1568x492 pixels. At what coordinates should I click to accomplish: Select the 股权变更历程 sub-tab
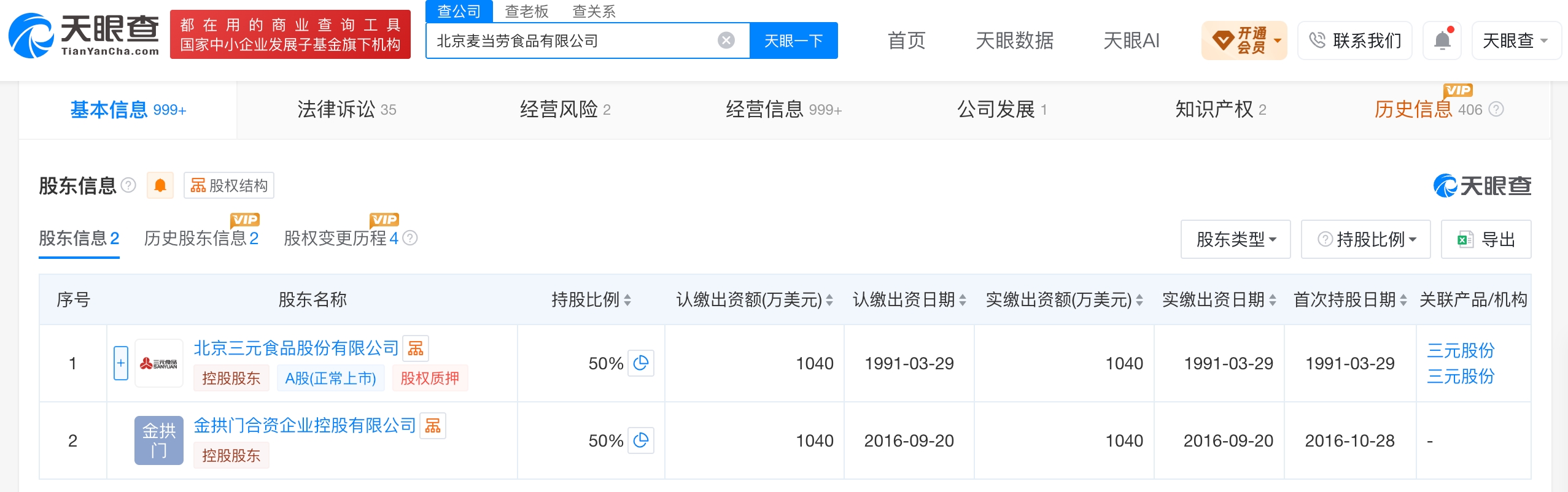[x=341, y=238]
